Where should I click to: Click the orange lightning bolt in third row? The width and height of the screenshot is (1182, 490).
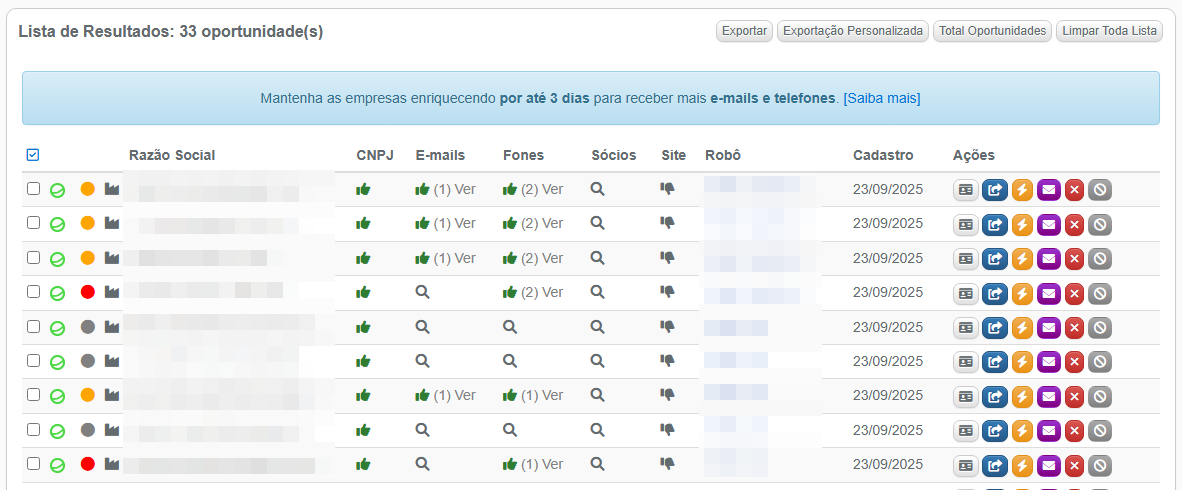(x=1022, y=258)
